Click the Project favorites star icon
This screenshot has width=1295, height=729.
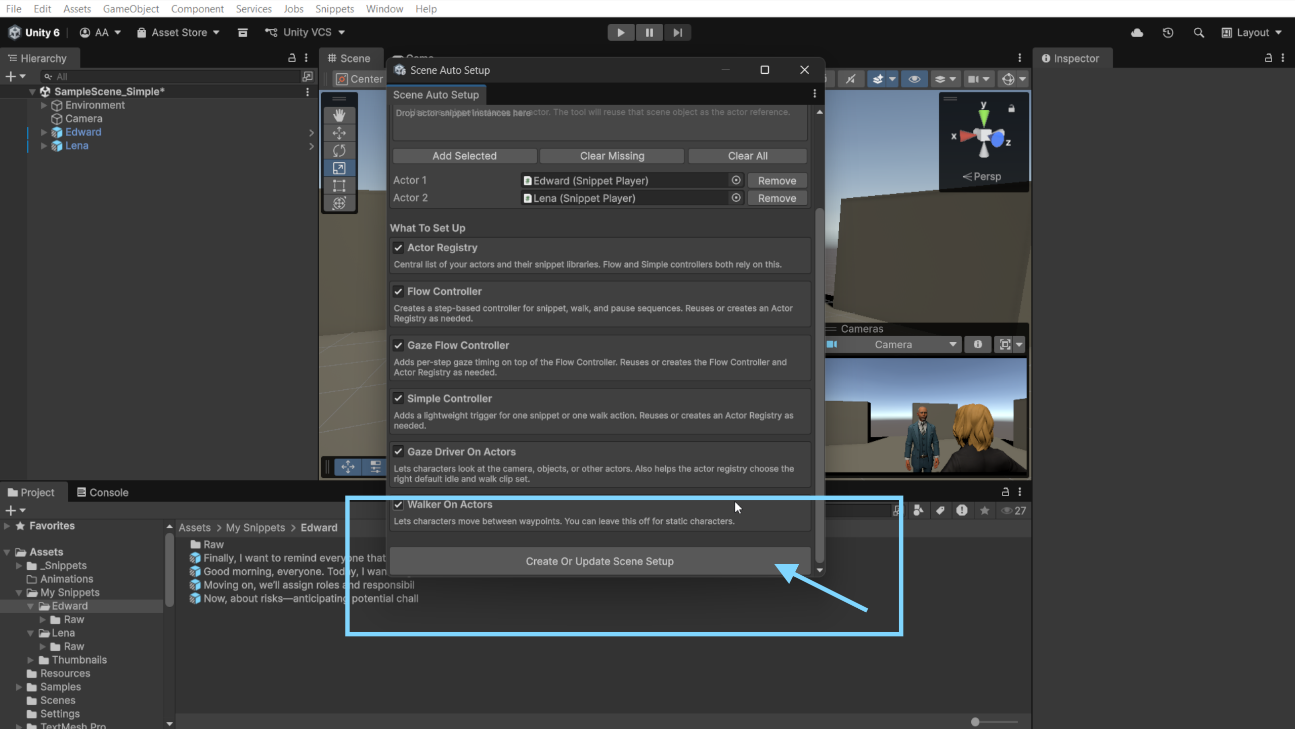click(985, 510)
